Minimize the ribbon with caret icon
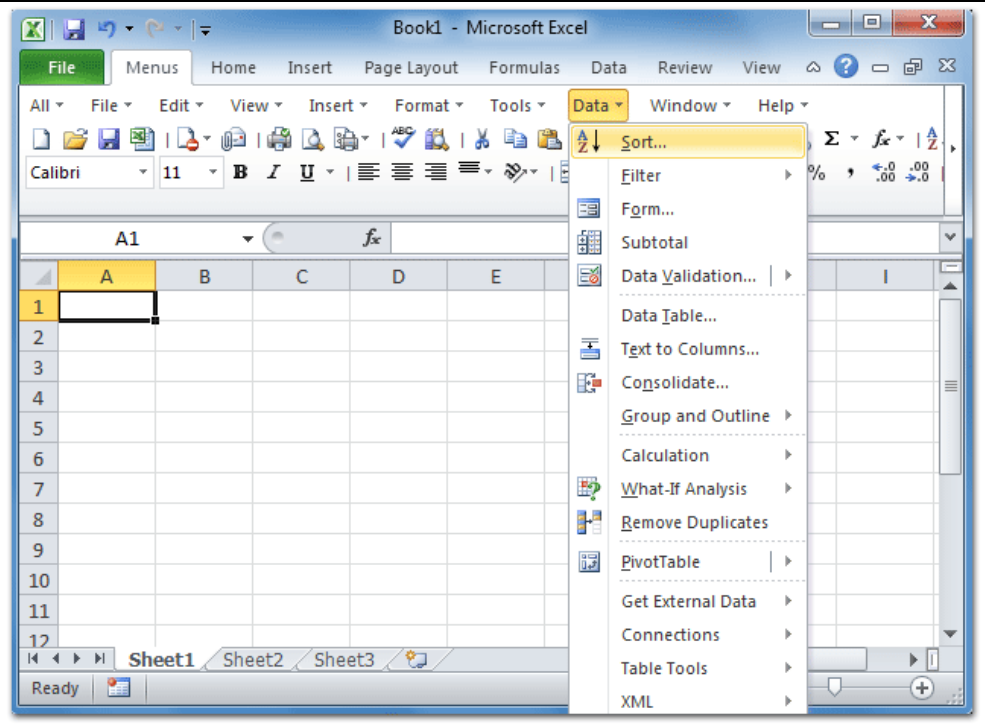 [814, 67]
